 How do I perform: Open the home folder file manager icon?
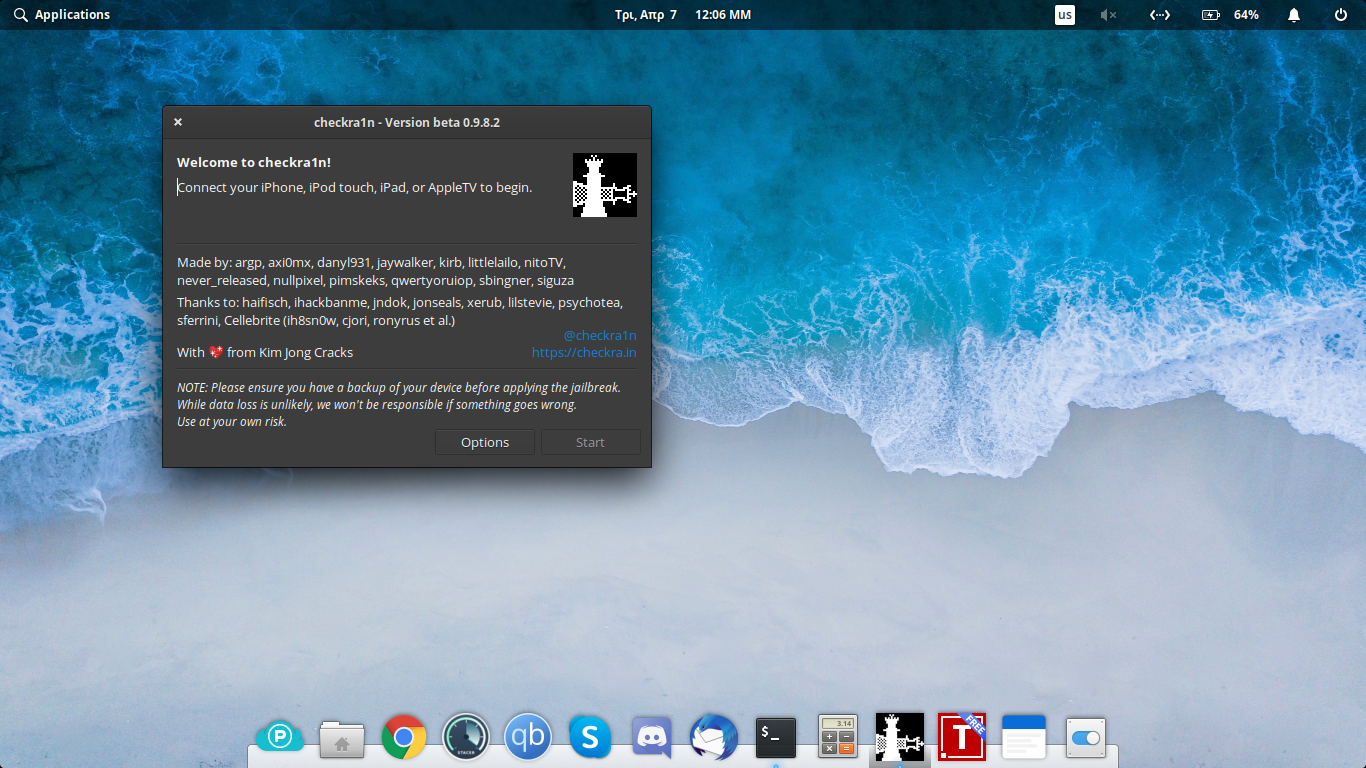341,737
